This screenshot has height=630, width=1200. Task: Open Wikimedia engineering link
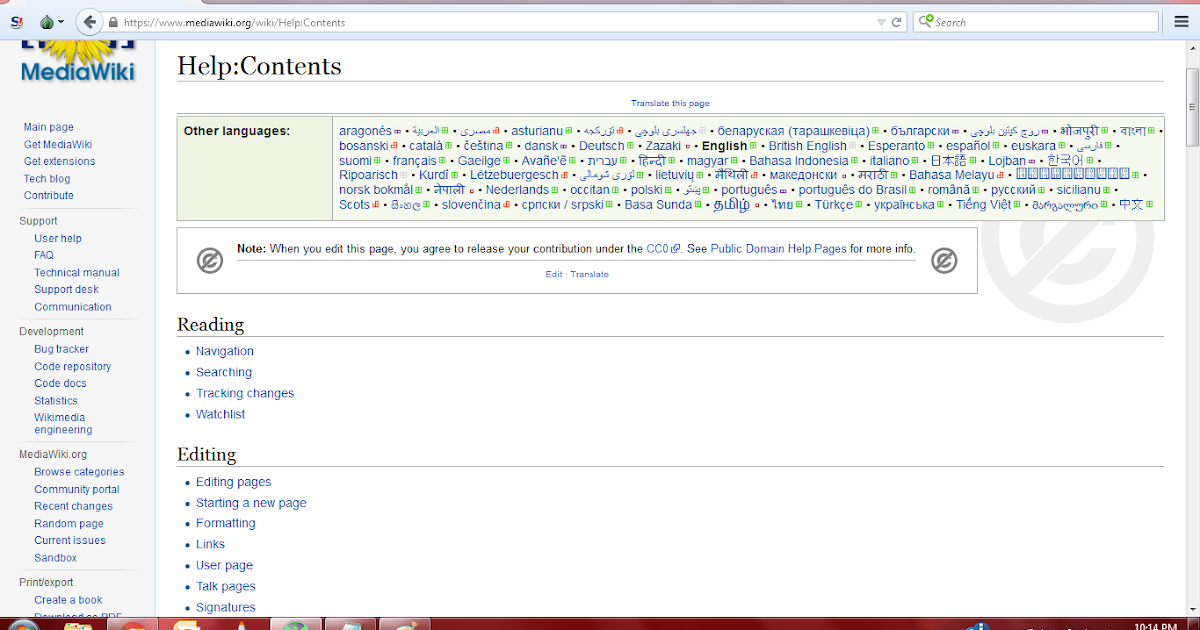(63, 424)
